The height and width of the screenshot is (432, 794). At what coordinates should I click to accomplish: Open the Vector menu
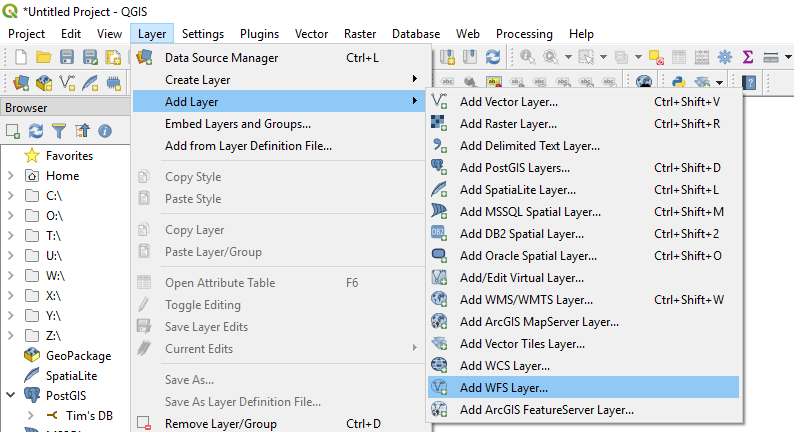[x=311, y=34]
